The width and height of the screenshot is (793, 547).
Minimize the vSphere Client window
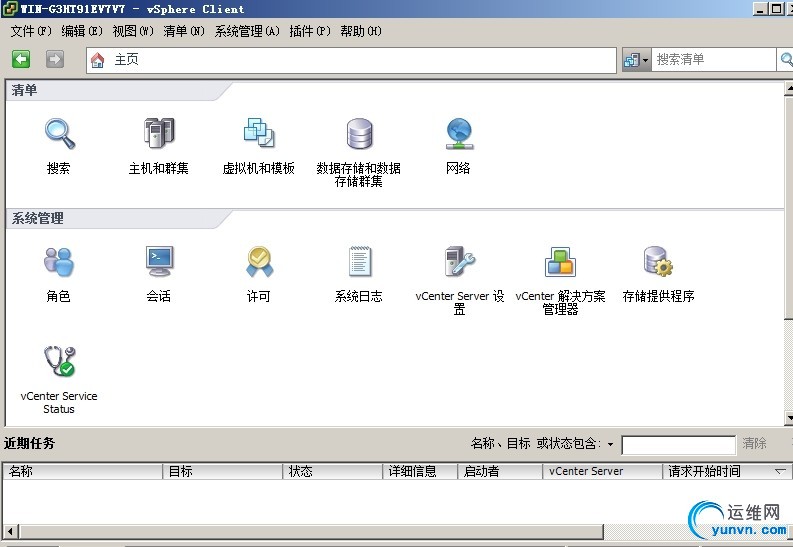tap(760, 9)
